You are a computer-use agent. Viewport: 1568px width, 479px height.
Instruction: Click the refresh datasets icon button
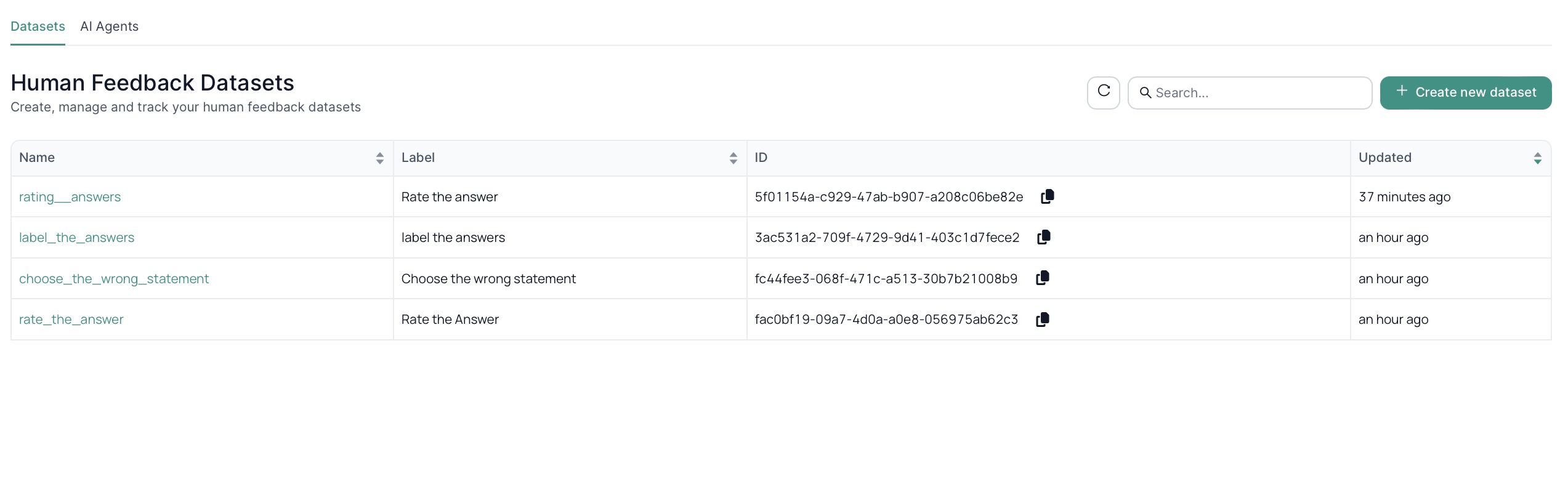tap(1103, 92)
